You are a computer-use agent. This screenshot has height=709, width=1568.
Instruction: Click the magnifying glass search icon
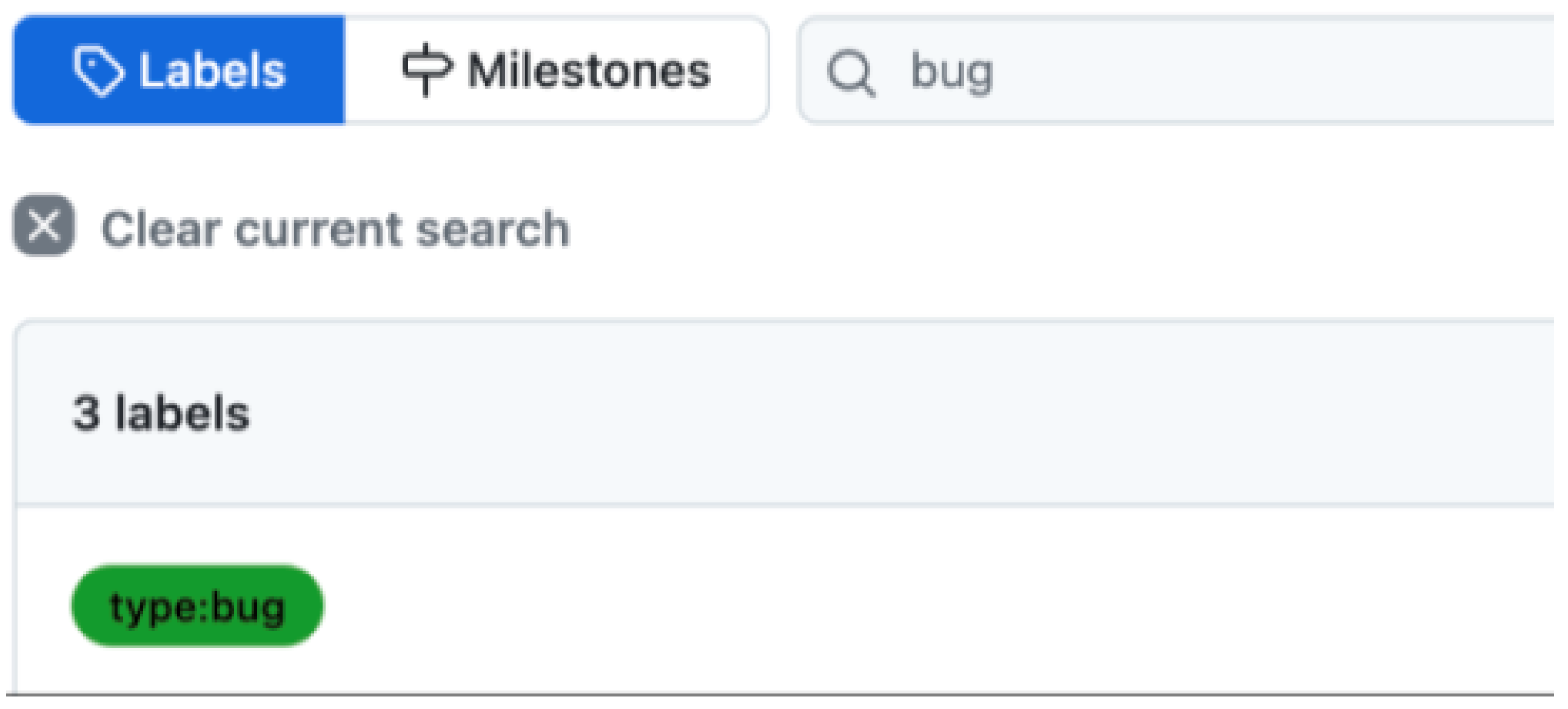[850, 72]
